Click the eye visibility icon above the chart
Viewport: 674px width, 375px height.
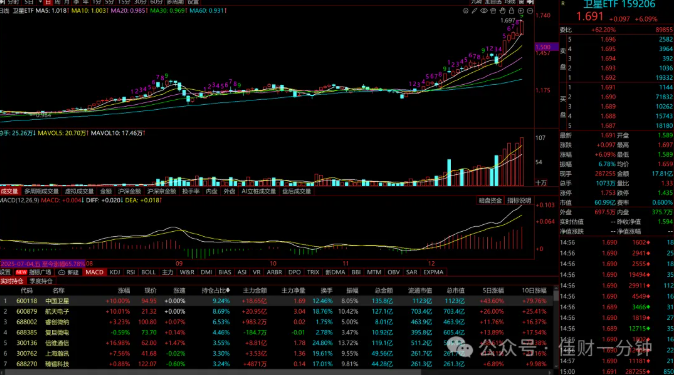[x=484, y=11]
